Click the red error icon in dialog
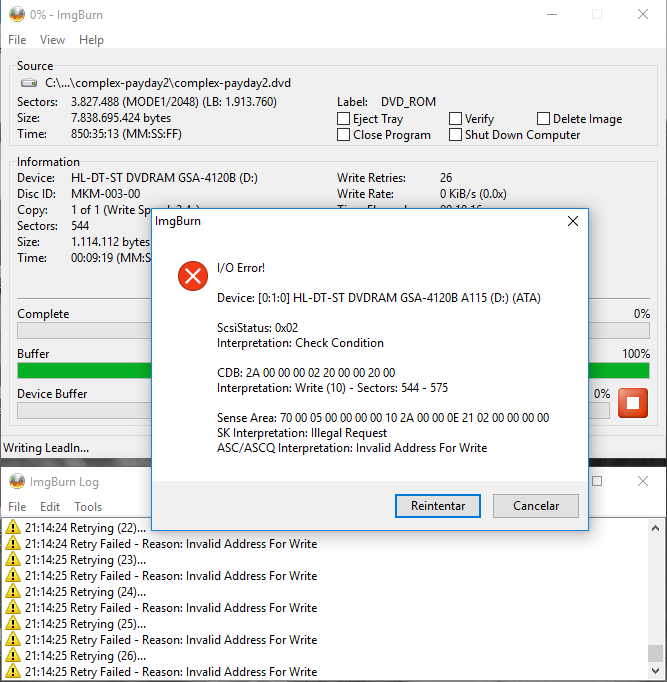The image size is (667, 682). [x=193, y=276]
